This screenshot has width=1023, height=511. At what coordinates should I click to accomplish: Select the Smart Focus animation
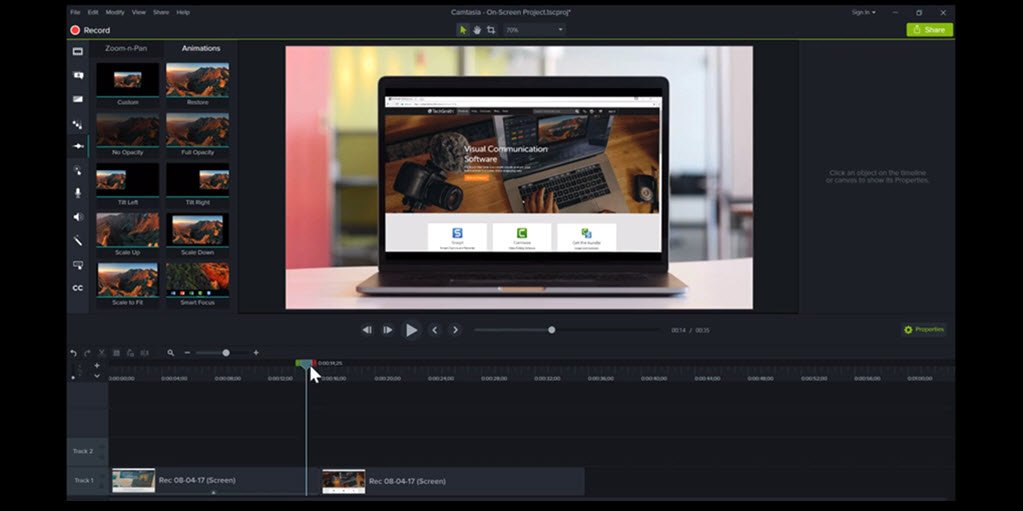point(197,285)
